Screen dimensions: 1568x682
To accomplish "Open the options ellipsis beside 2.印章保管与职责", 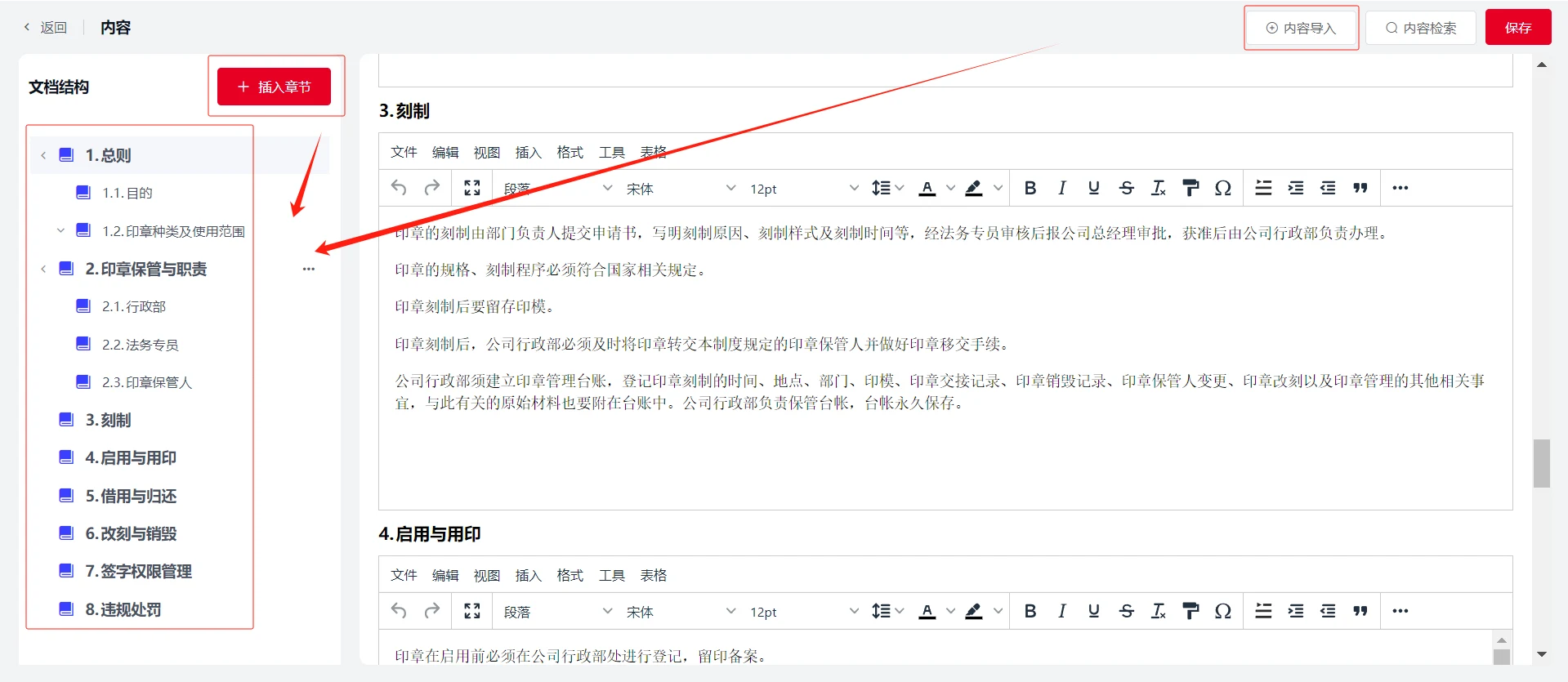I will [x=308, y=269].
